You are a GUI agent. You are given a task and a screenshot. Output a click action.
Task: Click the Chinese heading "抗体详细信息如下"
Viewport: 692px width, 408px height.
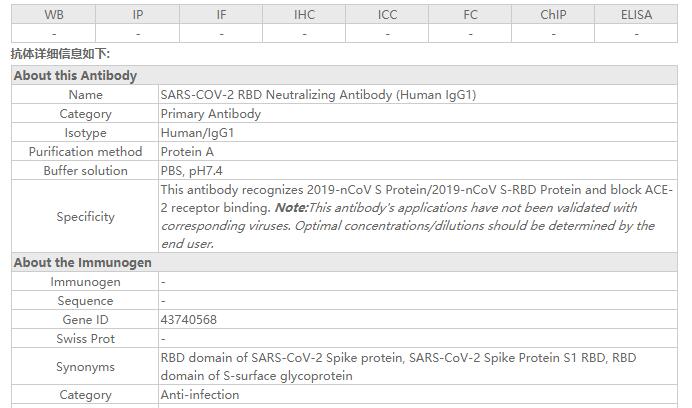click(60, 54)
